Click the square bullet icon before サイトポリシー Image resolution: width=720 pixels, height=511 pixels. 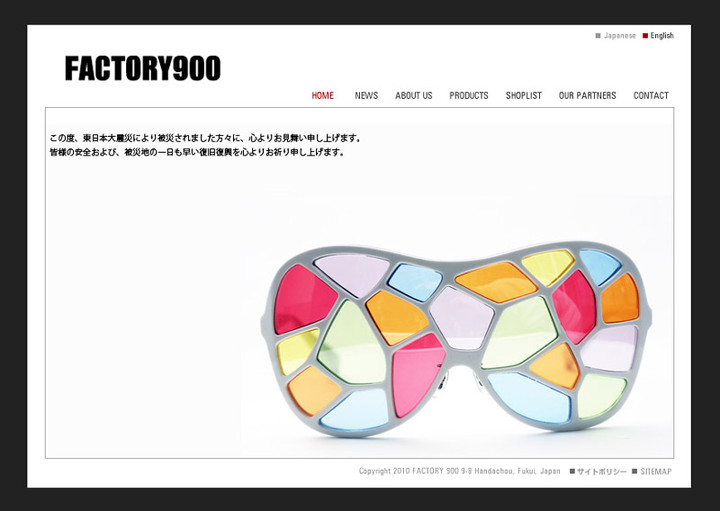pos(572,471)
